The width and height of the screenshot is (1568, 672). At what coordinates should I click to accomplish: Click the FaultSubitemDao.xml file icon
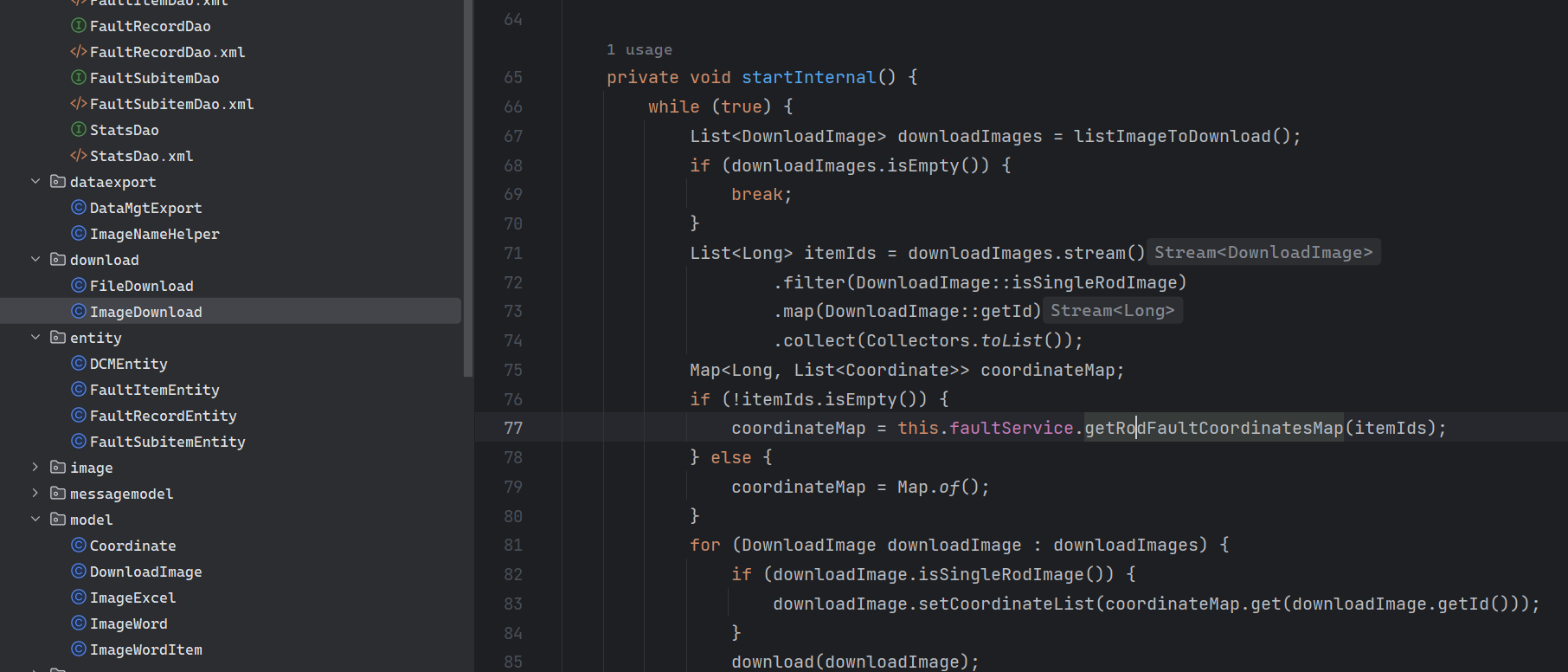click(78, 104)
